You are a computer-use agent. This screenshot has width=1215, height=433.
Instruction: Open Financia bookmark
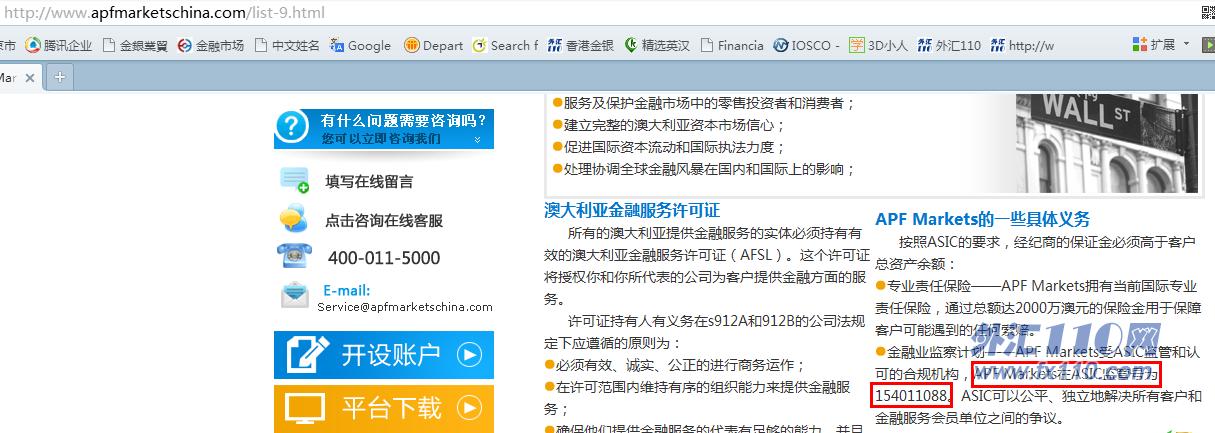coord(733,45)
